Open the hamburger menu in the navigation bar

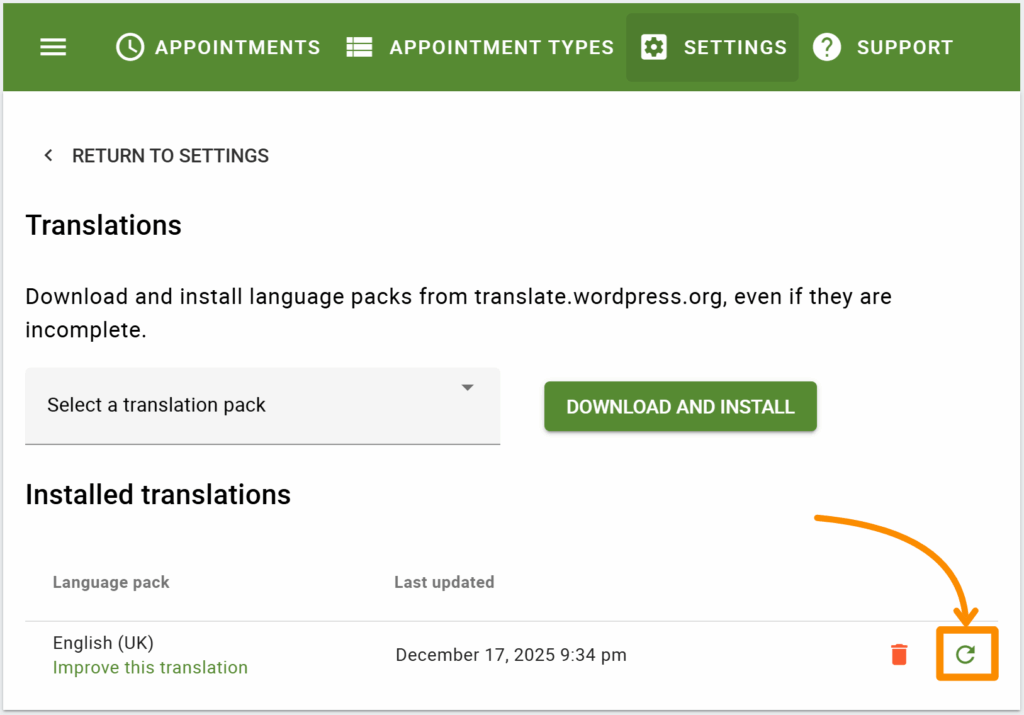[x=52, y=46]
